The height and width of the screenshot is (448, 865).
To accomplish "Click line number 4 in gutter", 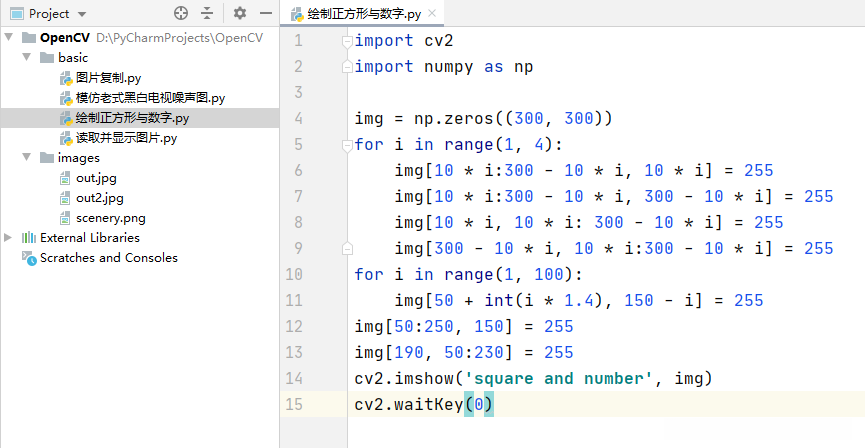I will (298, 119).
